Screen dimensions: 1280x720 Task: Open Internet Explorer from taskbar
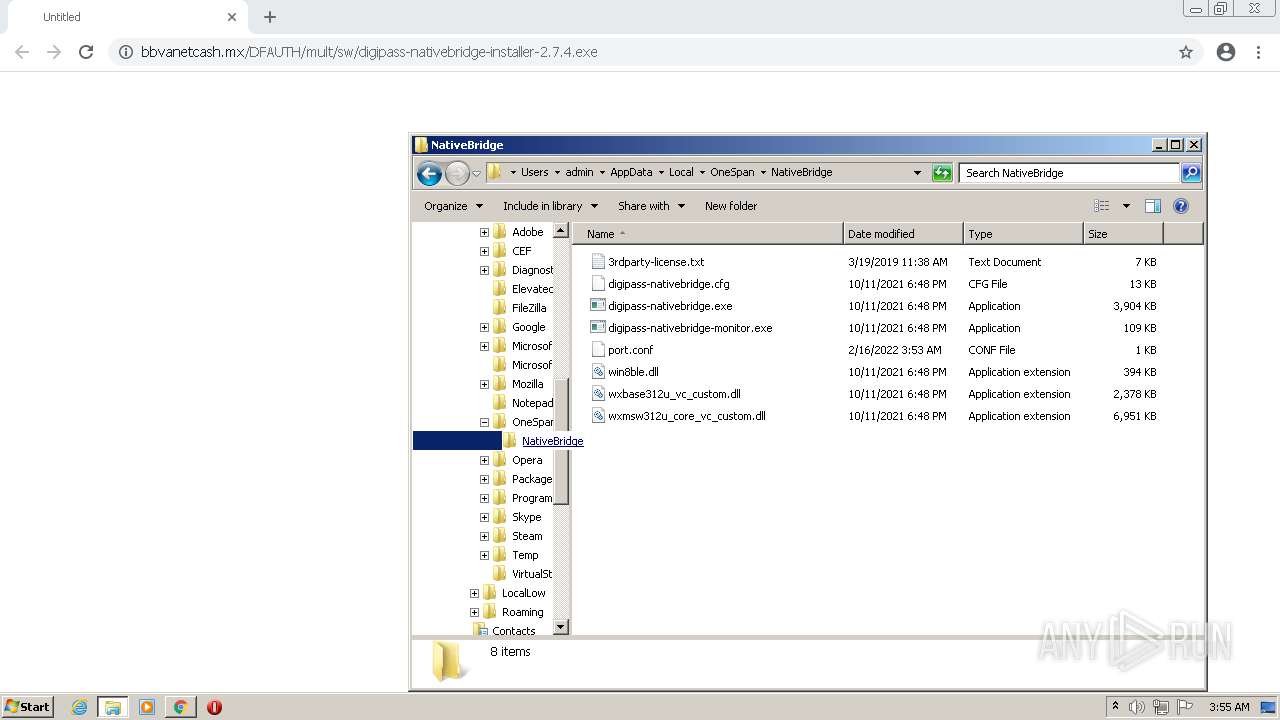pyautogui.click(x=79, y=707)
